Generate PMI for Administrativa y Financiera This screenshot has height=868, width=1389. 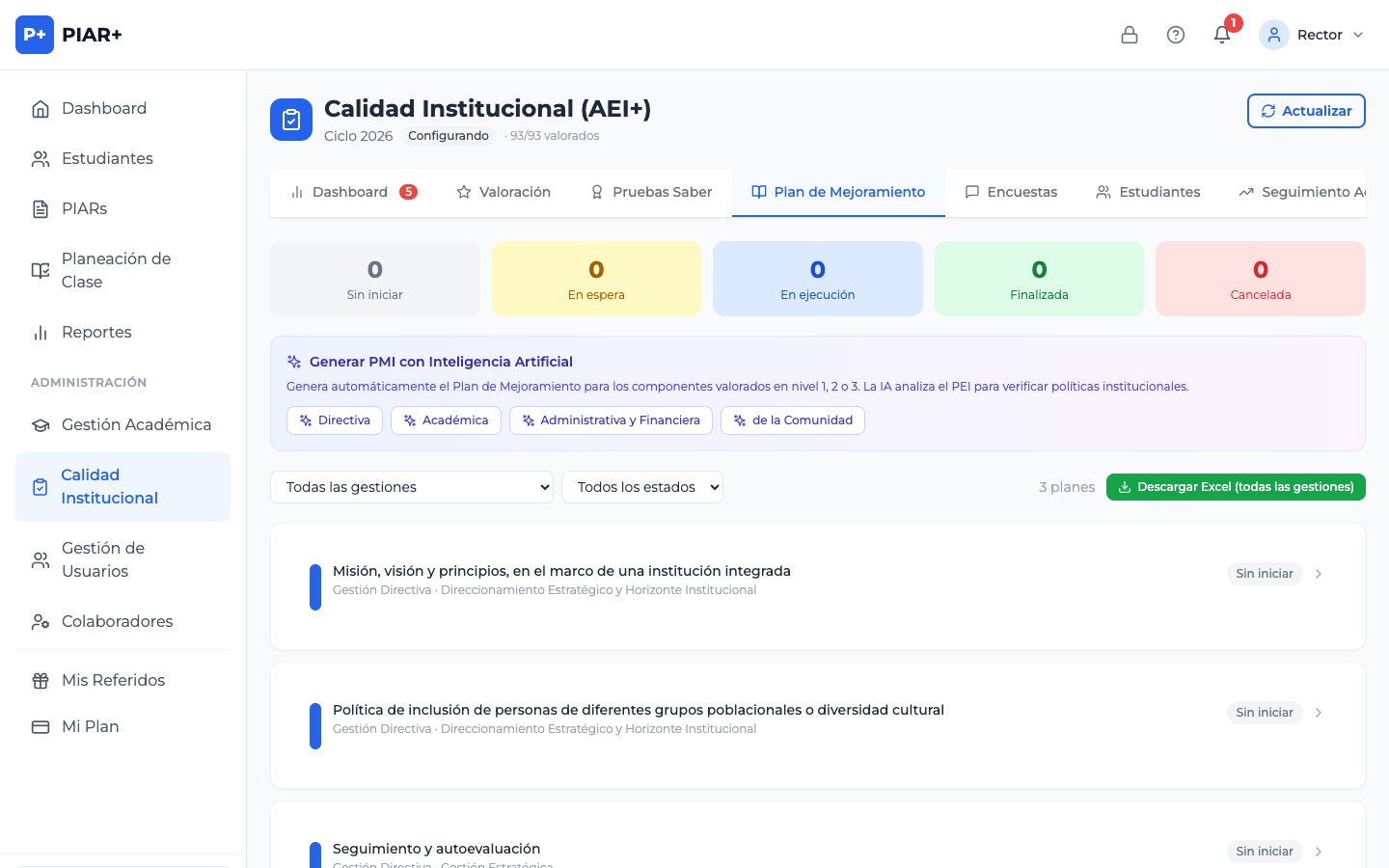click(x=611, y=420)
